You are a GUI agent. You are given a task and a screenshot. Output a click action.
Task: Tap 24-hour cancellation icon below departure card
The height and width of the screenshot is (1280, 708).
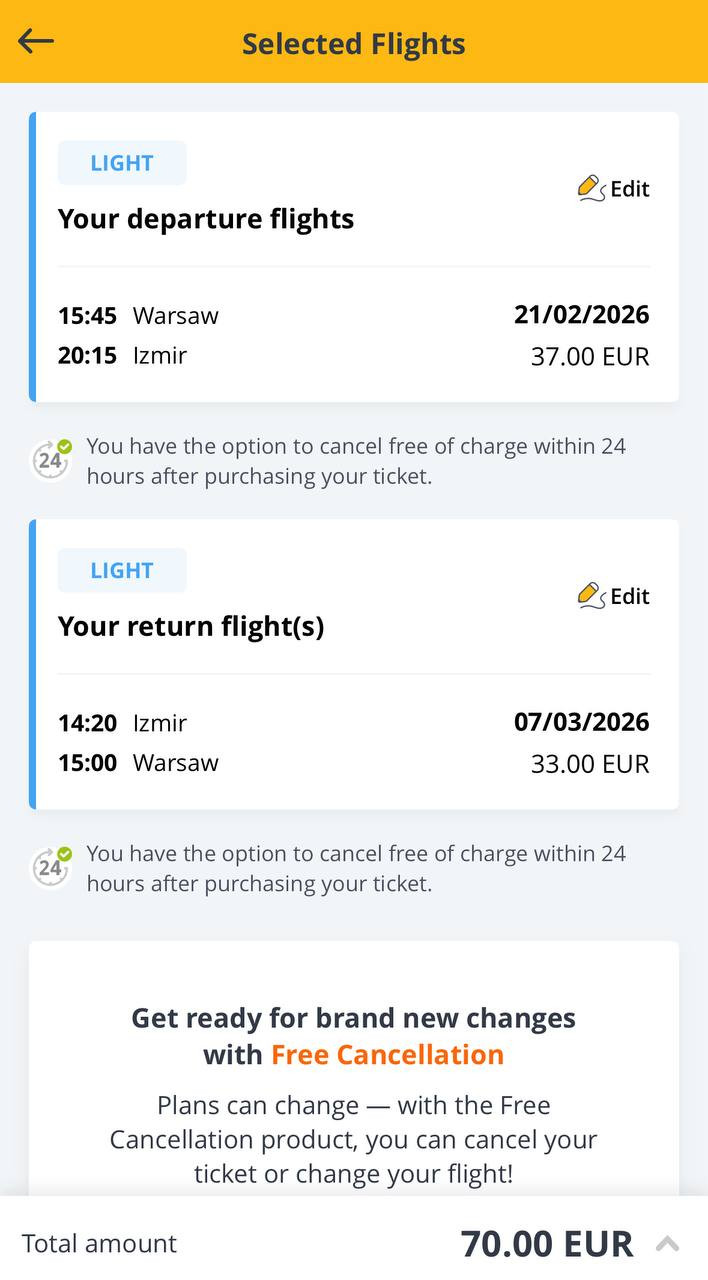point(51,460)
